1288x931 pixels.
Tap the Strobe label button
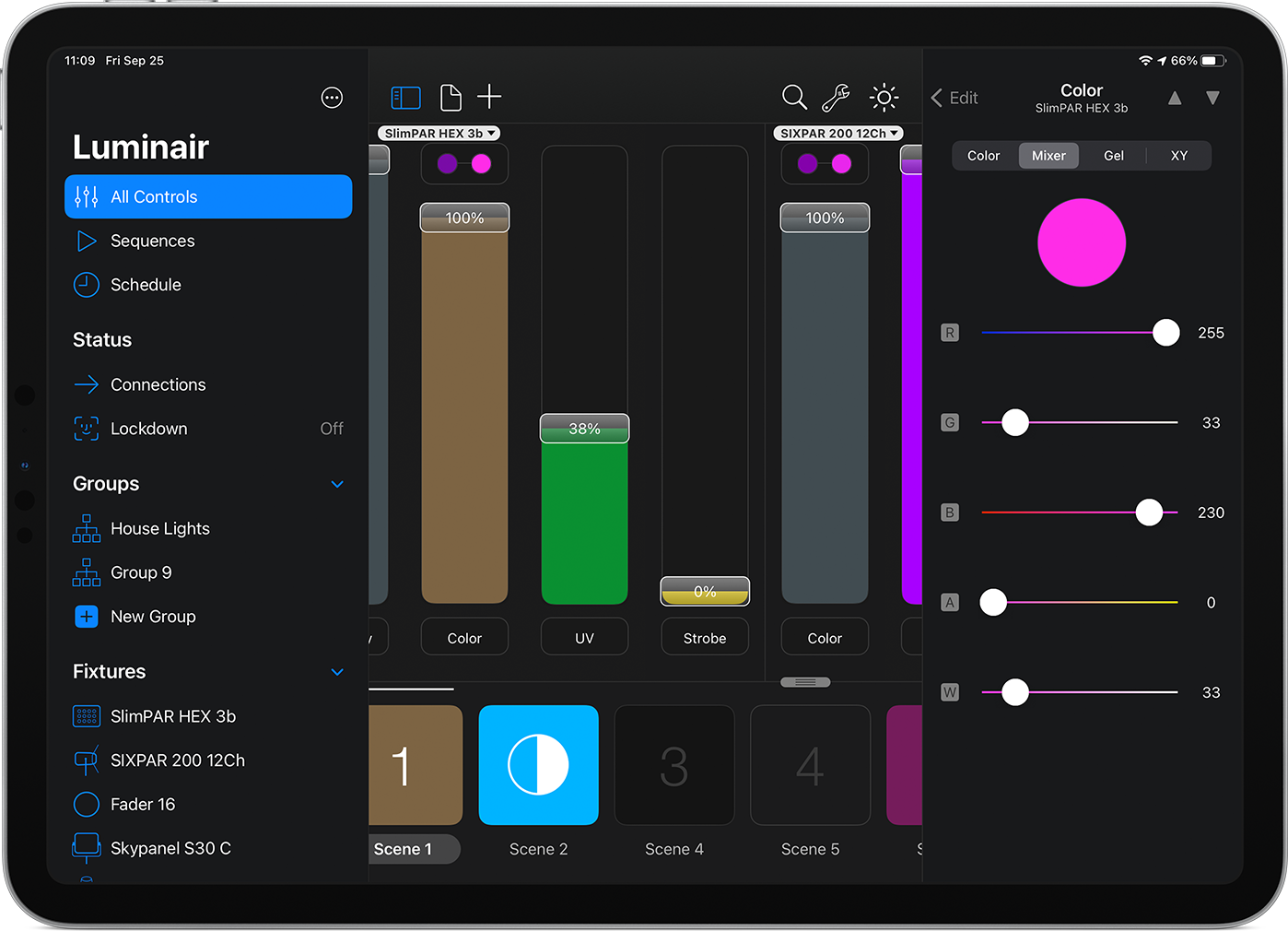pyautogui.click(x=705, y=638)
